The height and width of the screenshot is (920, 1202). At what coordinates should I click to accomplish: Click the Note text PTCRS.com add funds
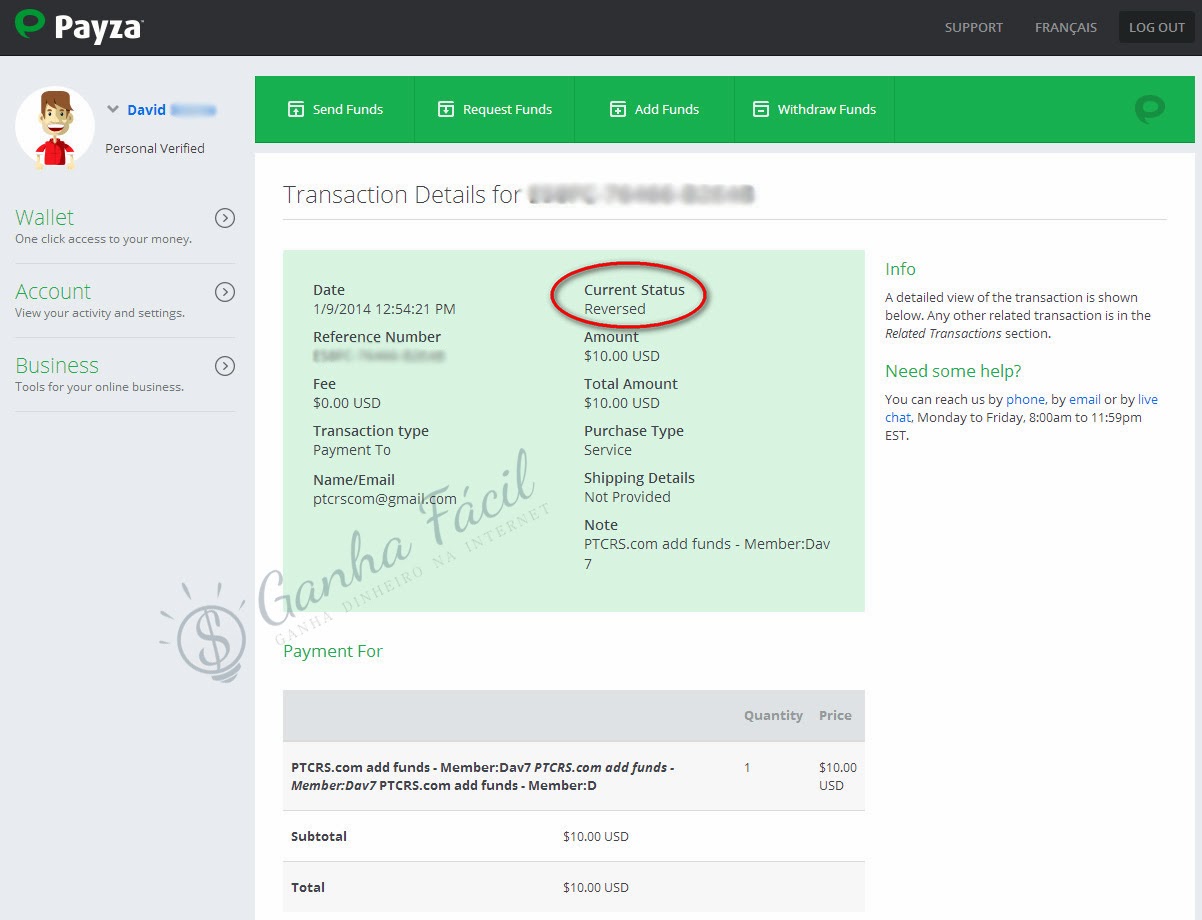click(707, 554)
